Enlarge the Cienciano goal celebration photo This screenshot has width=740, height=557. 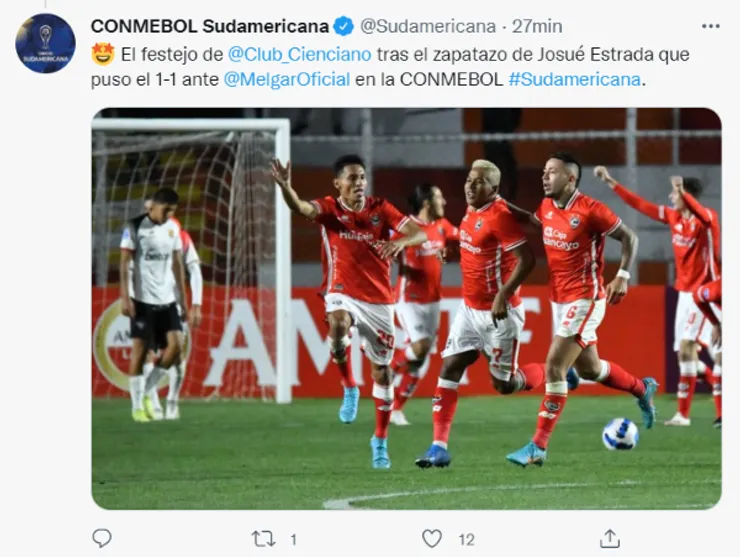(406, 309)
